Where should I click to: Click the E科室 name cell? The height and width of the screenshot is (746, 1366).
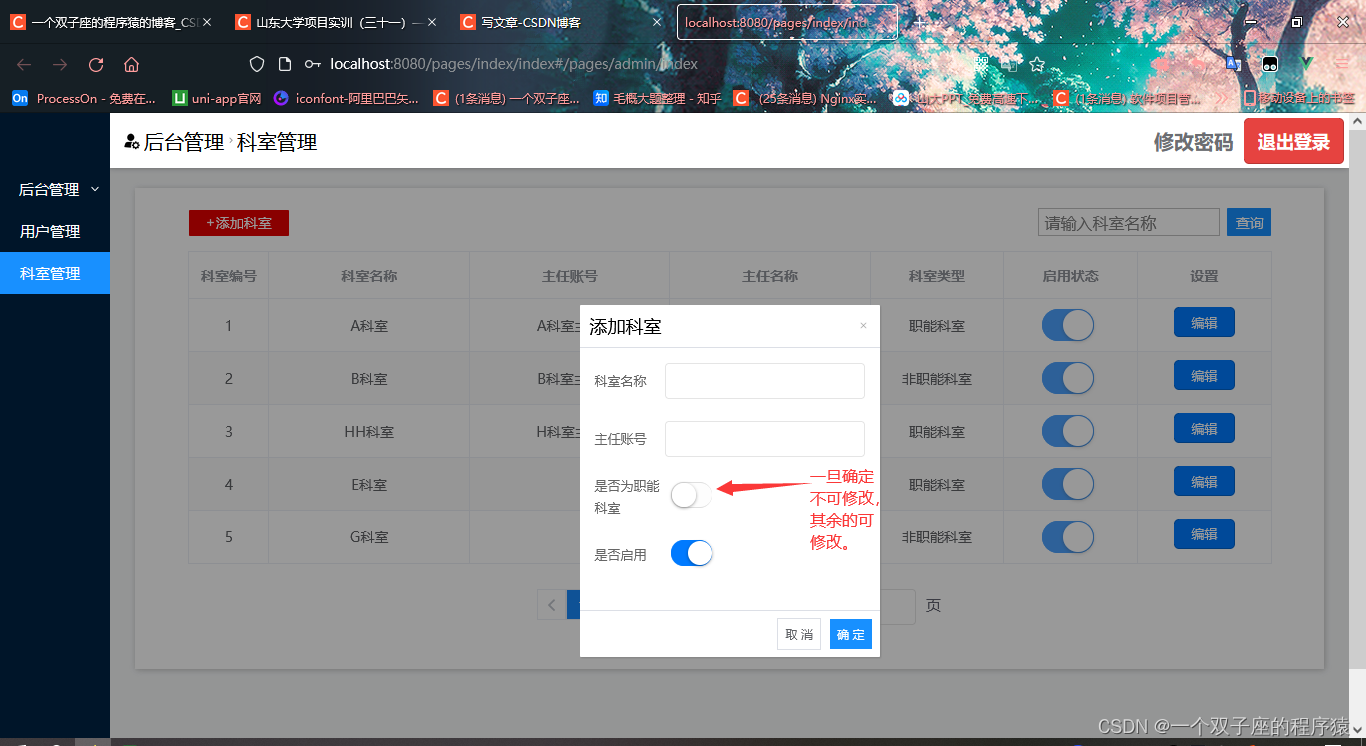[x=369, y=485]
